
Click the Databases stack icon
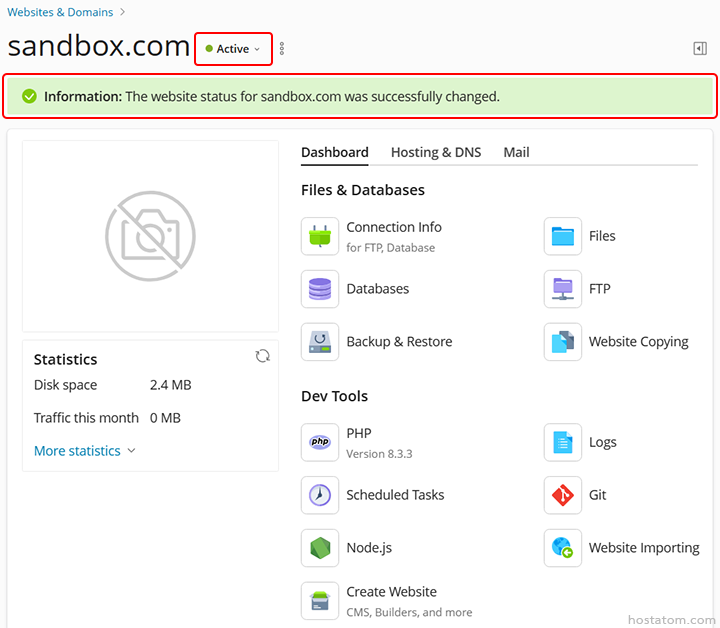coord(320,289)
